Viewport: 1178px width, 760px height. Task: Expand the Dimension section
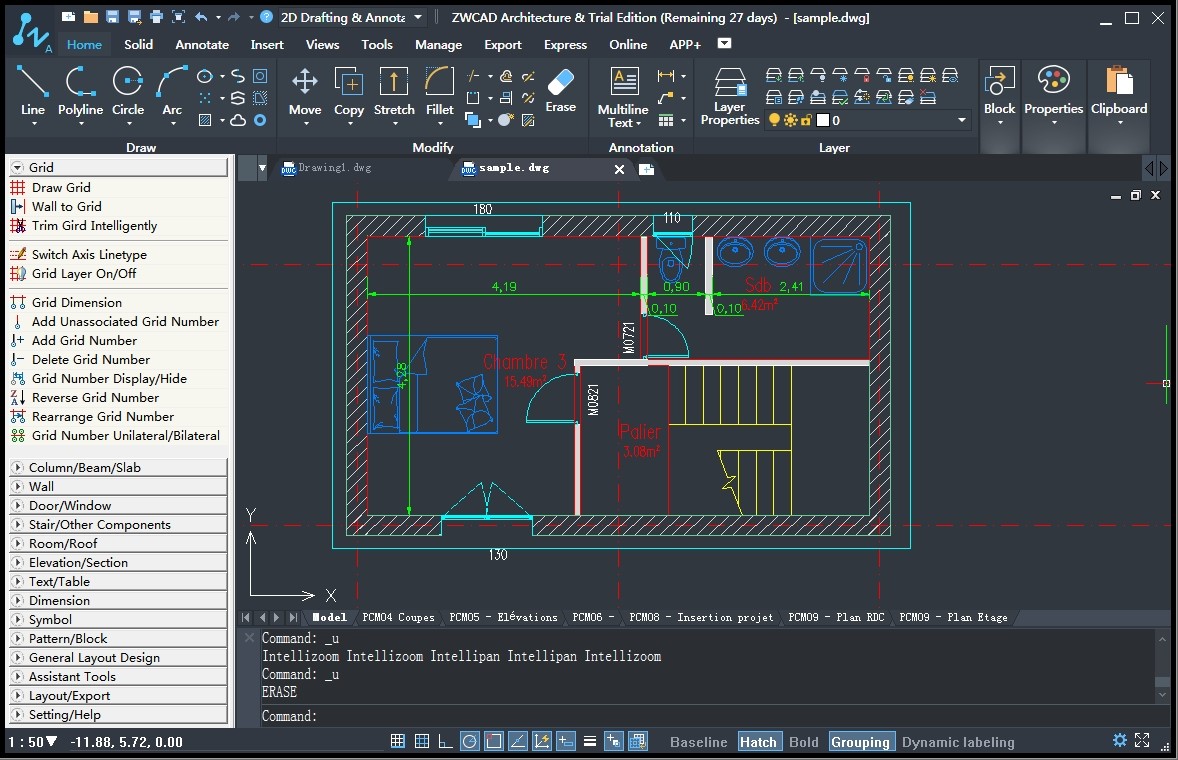point(117,600)
